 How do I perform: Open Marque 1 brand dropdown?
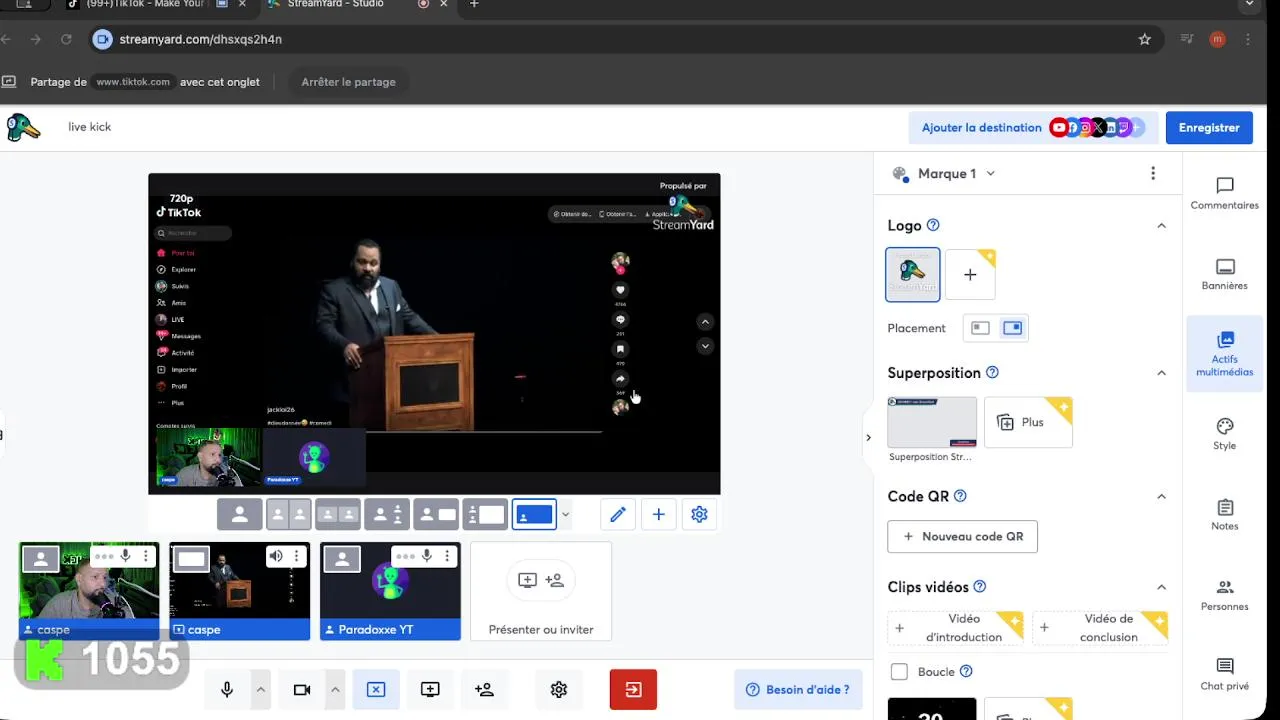[944, 174]
